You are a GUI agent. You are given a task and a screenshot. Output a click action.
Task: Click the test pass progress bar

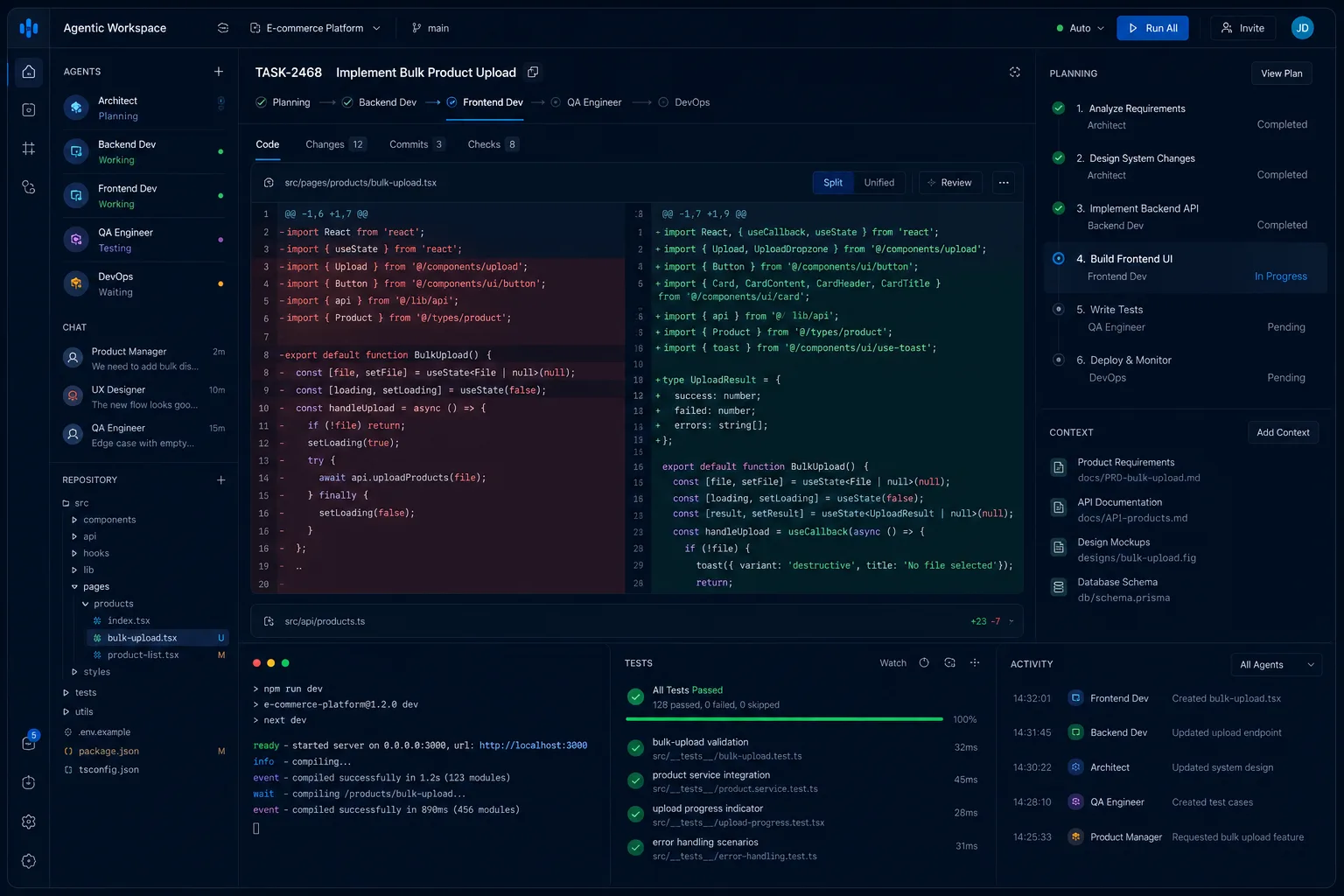[785, 719]
